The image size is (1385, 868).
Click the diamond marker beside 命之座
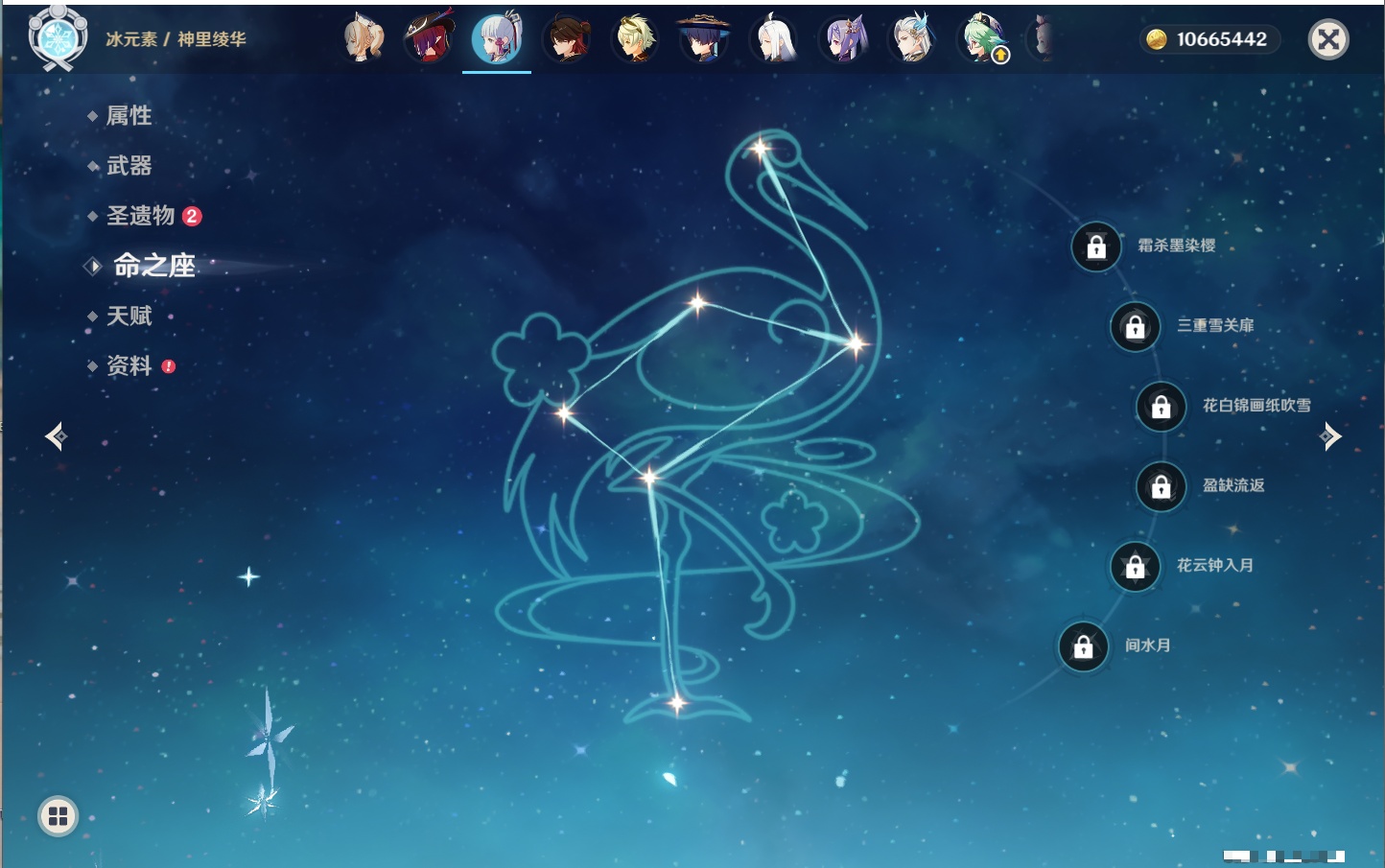[93, 267]
